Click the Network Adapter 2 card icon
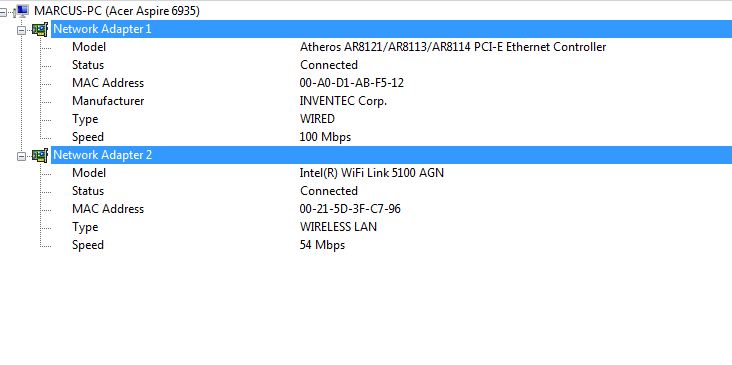 click(x=40, y=155)
